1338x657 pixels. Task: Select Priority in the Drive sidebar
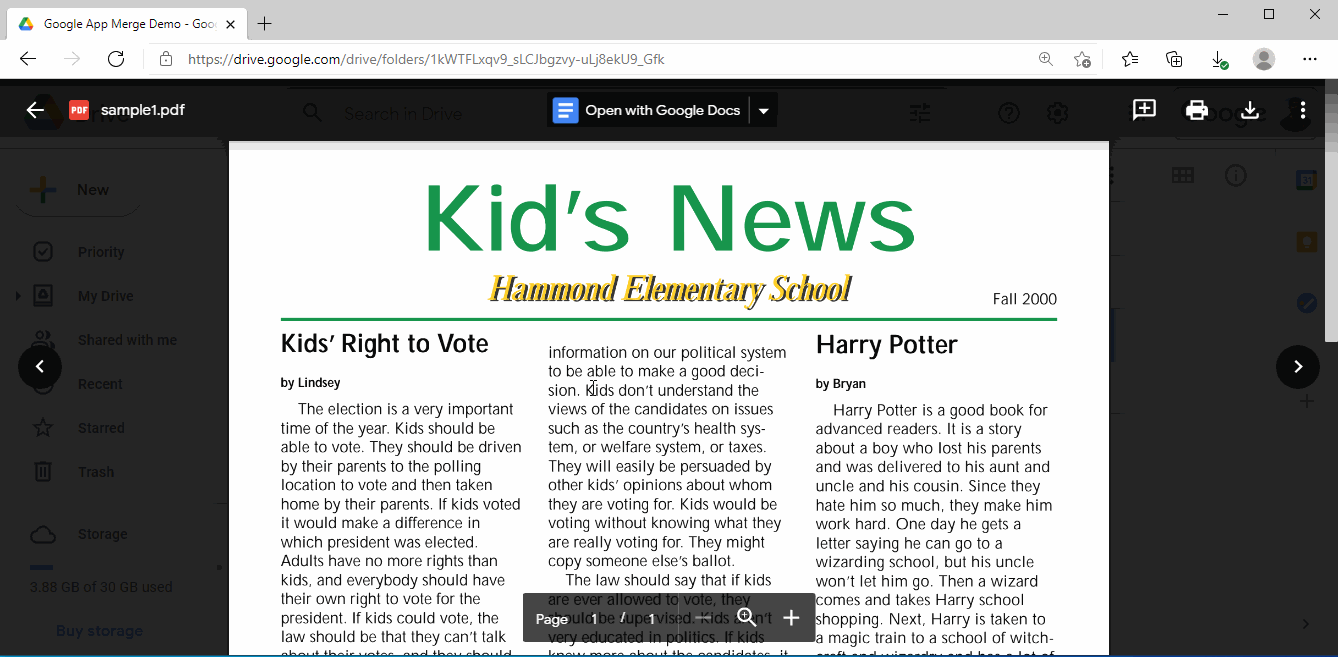coord(101,252)
